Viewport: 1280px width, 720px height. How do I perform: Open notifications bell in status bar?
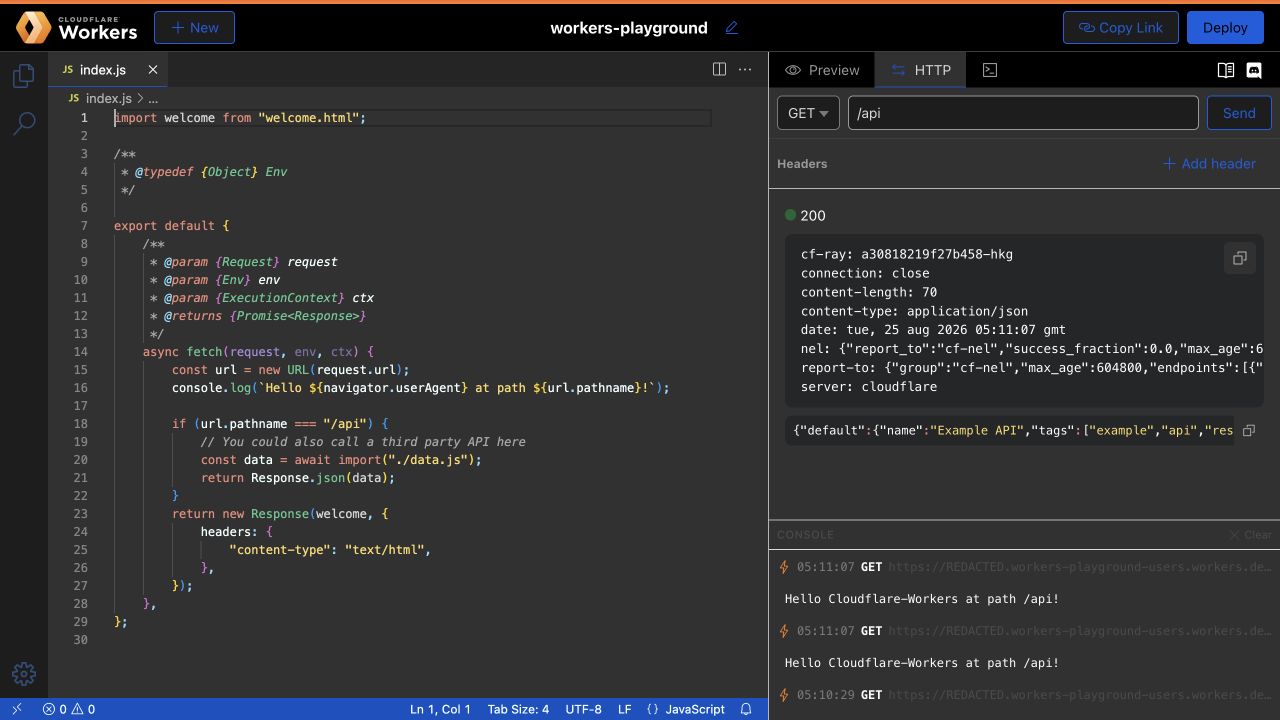point(746,709)
